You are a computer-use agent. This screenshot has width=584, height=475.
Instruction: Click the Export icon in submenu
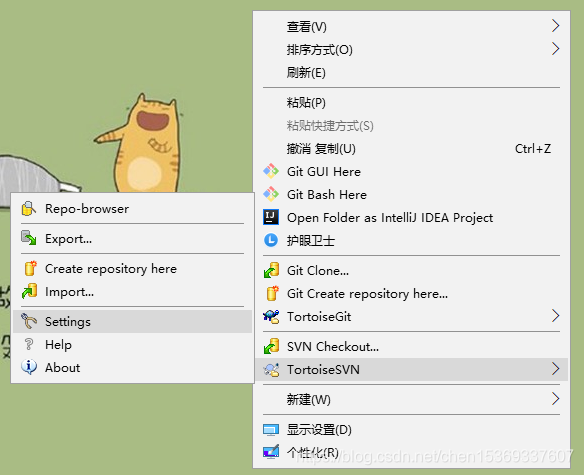(x=29, y=238)
